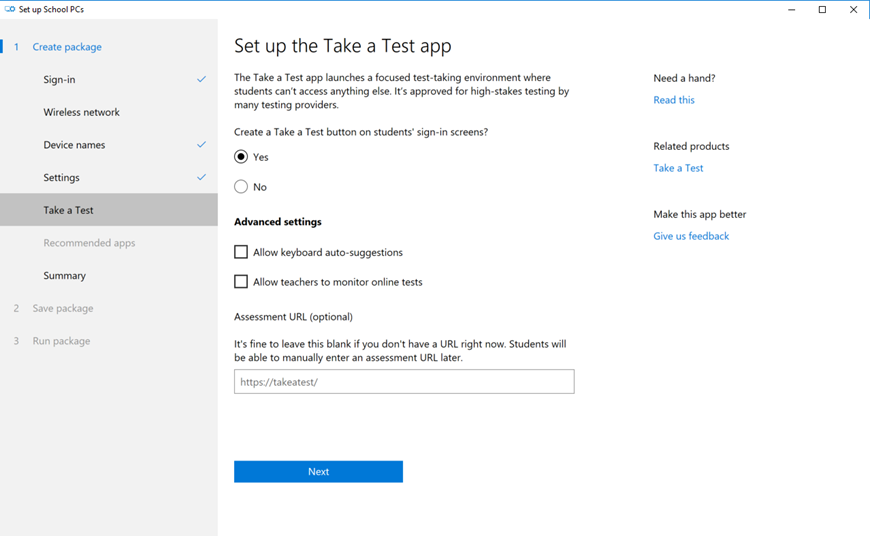Screen dimensions: 870x536
Task: Open the Take a Test related product link
Action: [x=678, y=168]
